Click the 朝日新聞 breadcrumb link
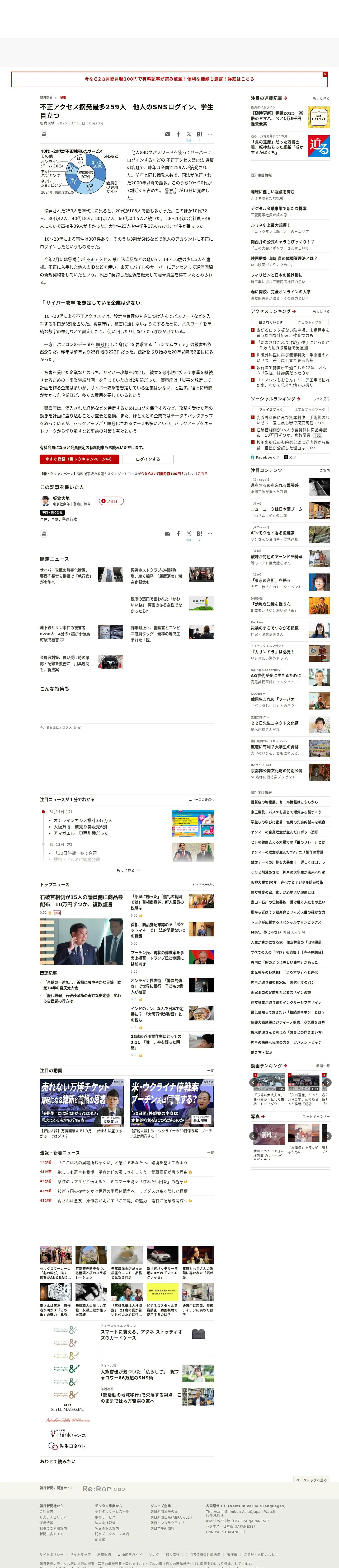 46,97
